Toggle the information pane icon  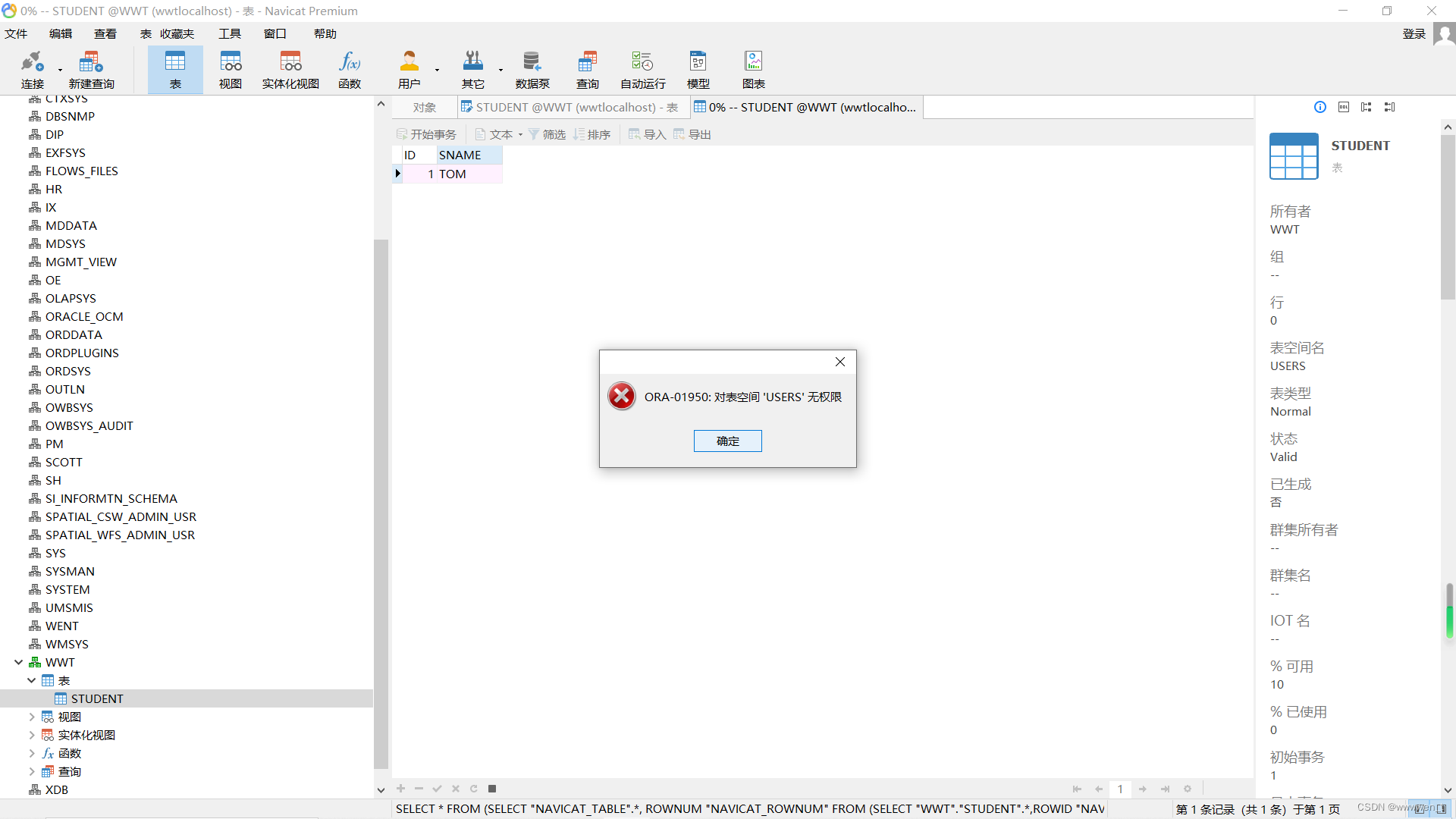pyautogui.click(x=1320, y=107)
